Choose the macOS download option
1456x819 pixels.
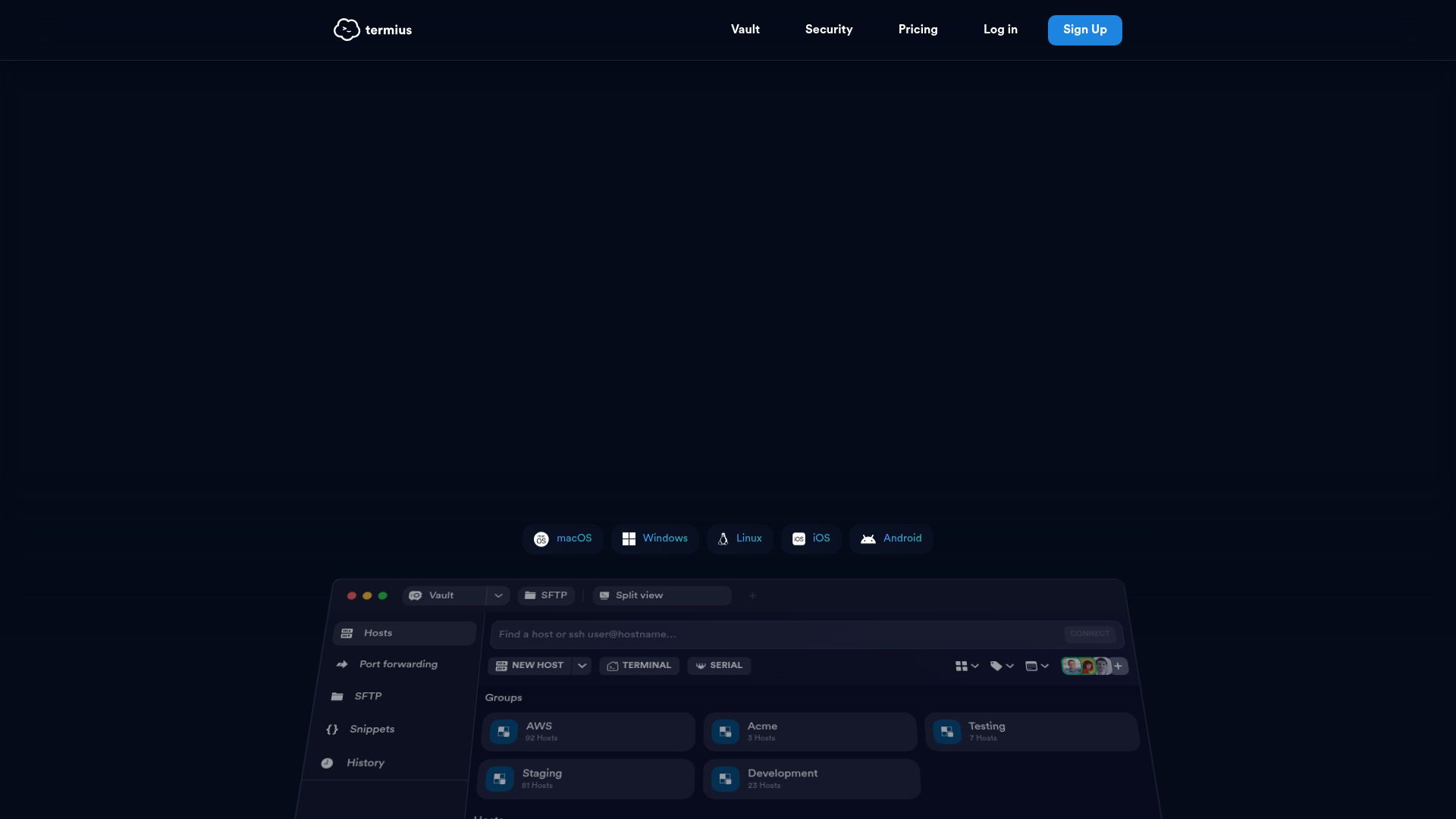(x=563, y=538)
